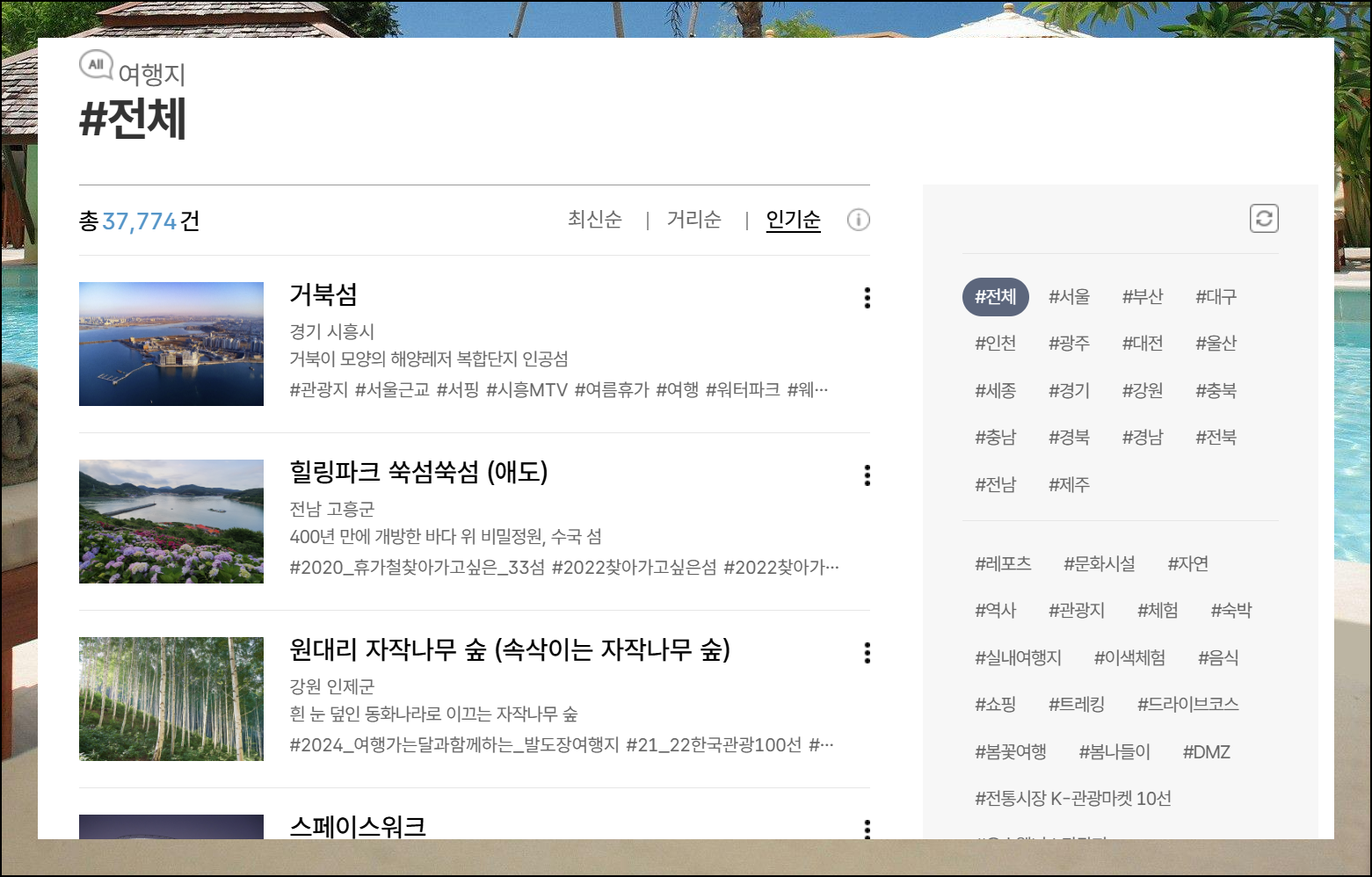Screen dimensions: 1372x877
Task: Click the total count 37,774 text
Action: tap(140, 221)
